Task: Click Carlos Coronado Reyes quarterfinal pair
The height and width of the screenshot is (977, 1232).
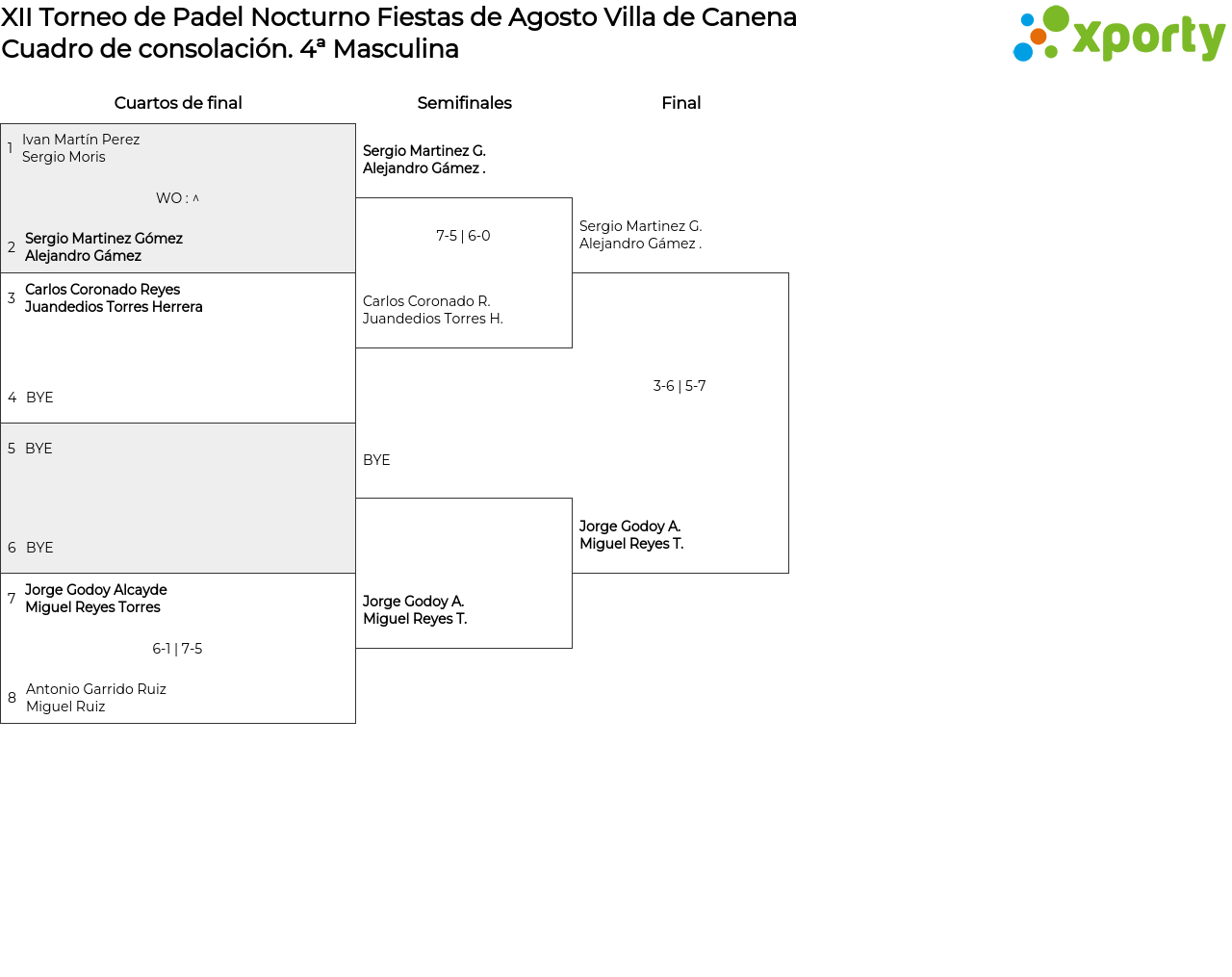Action: click(114, 298)
